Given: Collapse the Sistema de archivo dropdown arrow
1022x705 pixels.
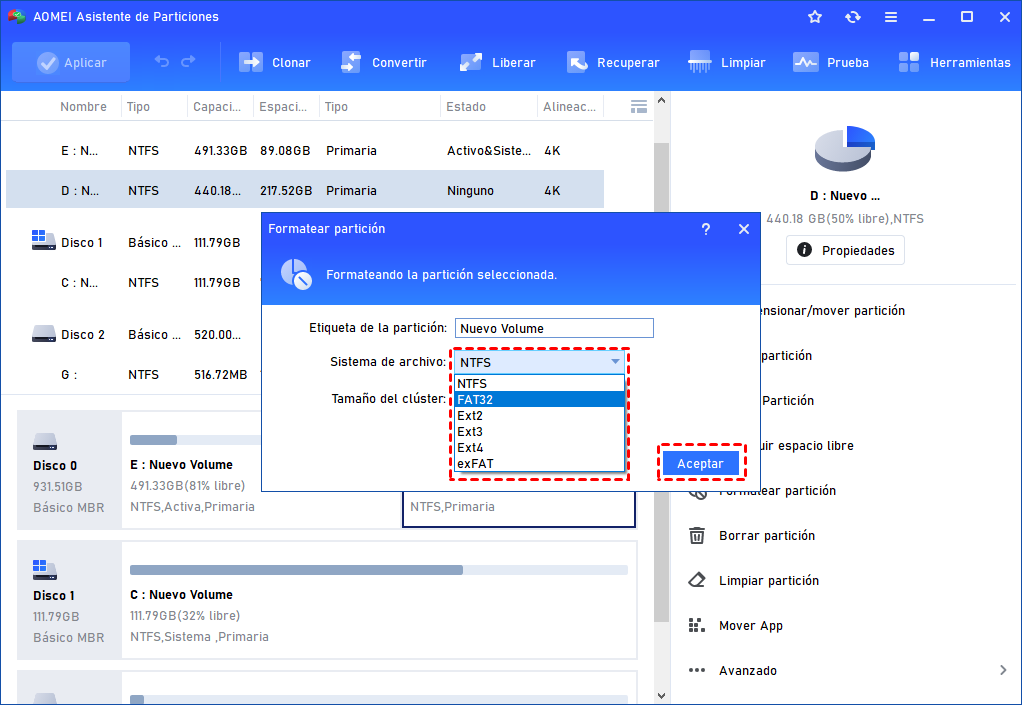Looking at the screenshot, I should pyautogui.click(x=615, y=362).
